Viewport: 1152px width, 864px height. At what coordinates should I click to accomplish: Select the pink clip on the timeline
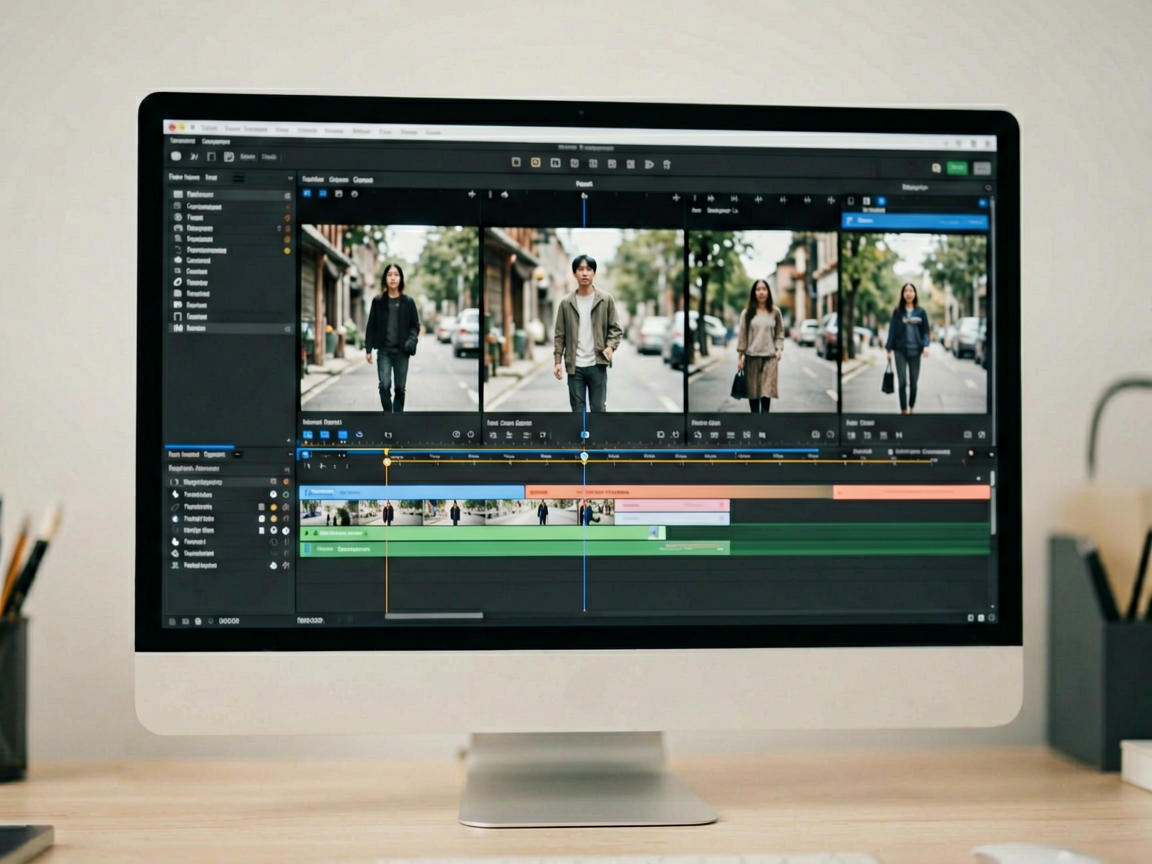click(x=672, y=505)
